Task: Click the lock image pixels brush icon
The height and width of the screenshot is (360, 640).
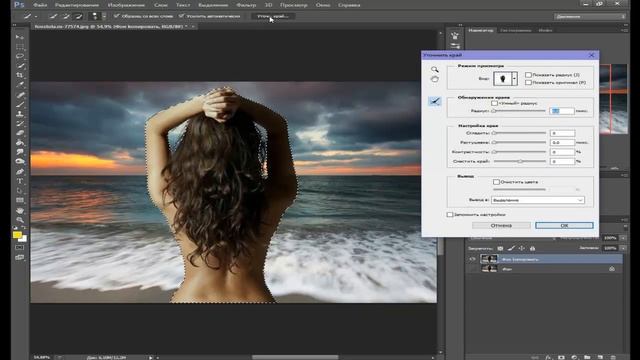Action: tap(511, 248)
